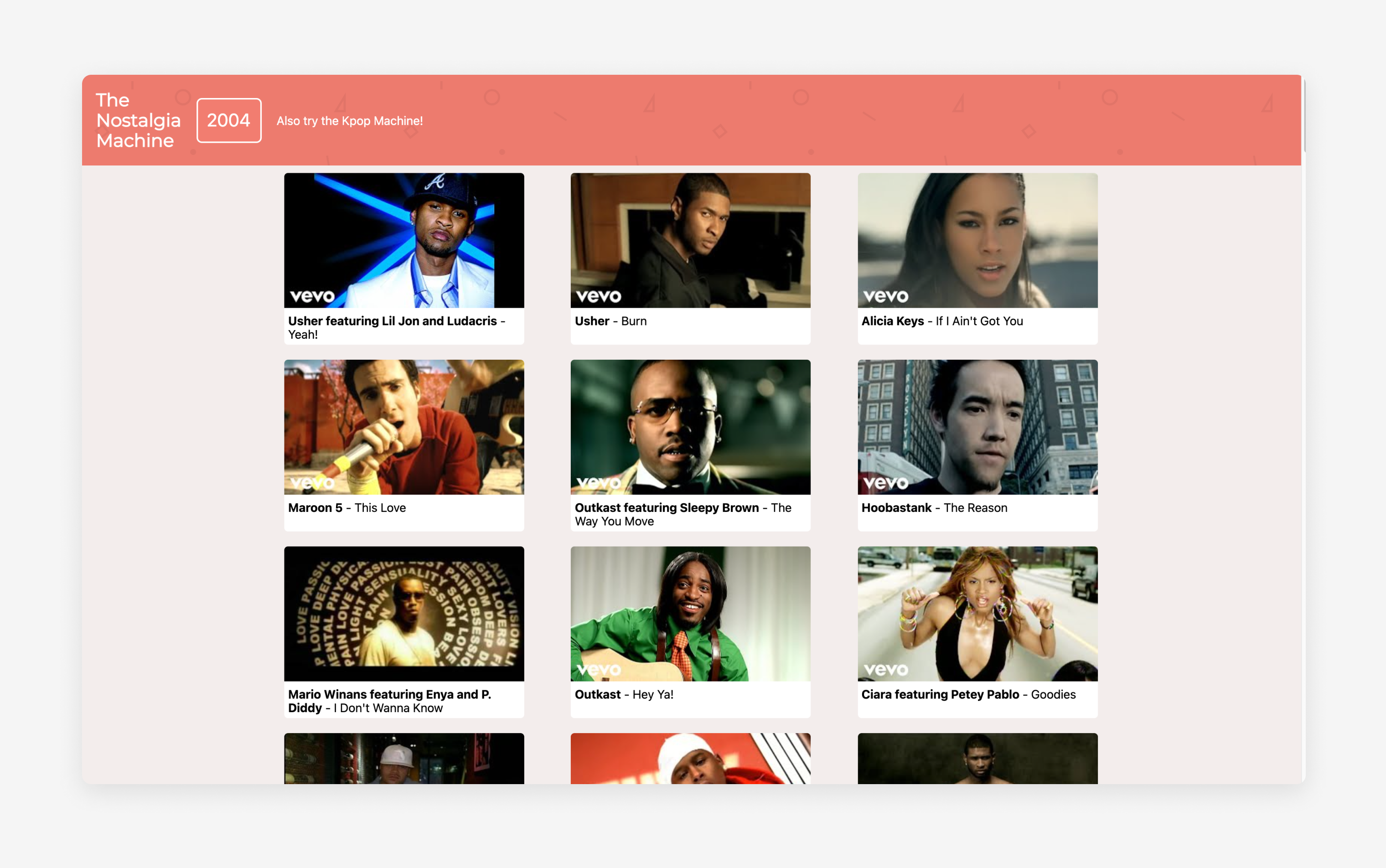Play Outkast 'Hey Ya!' video thumbnail
This screenshot has height=868, width=1386.
pyautogui.click(x=691, y=614)
